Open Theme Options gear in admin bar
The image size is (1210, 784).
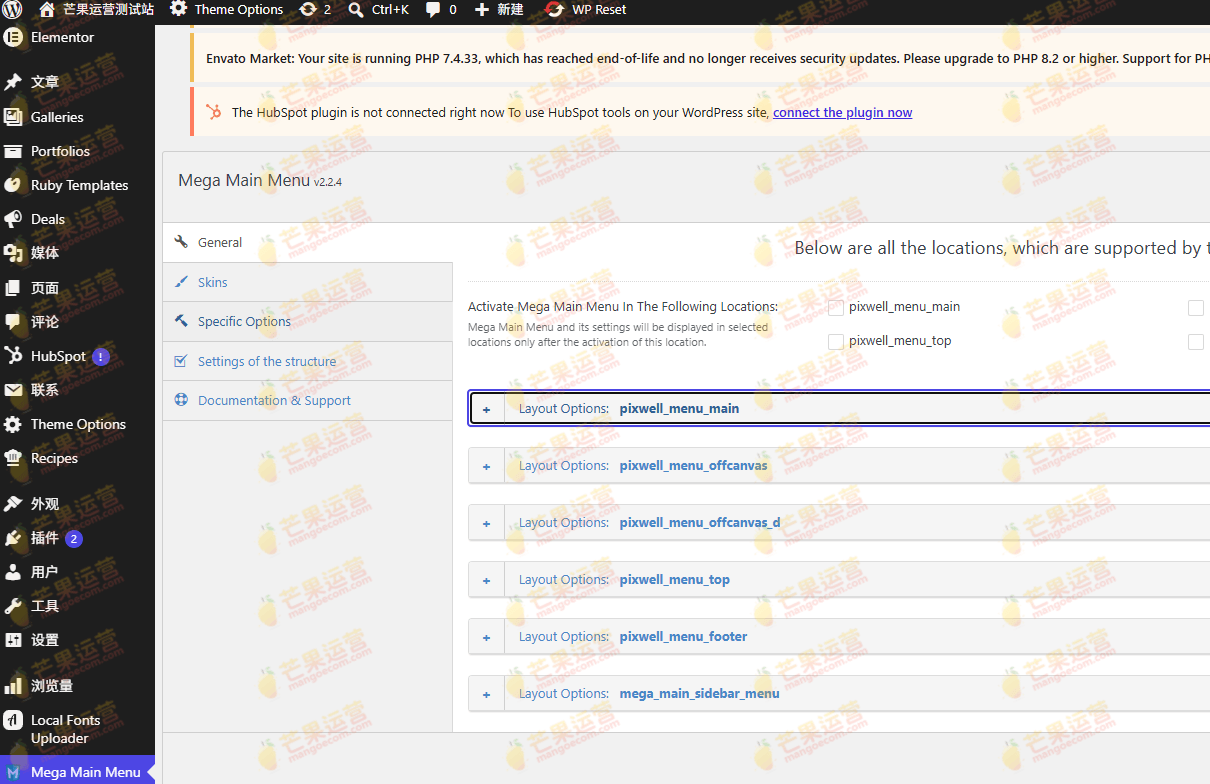179,9
